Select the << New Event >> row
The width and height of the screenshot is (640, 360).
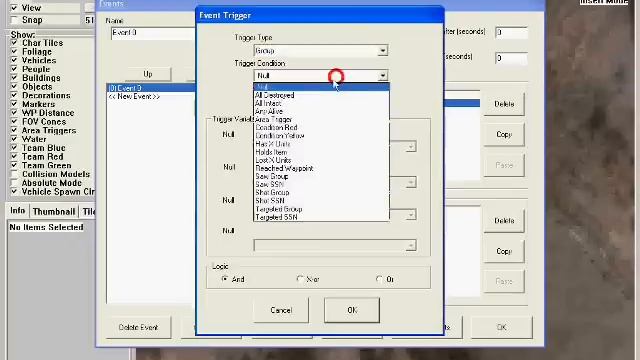[151, 97]
